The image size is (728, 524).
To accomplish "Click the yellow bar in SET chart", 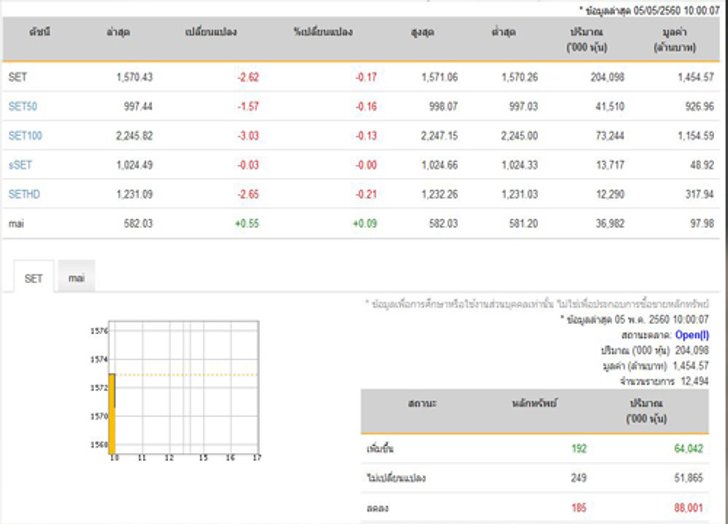I will pyautogui.click(x=112, y=413).
